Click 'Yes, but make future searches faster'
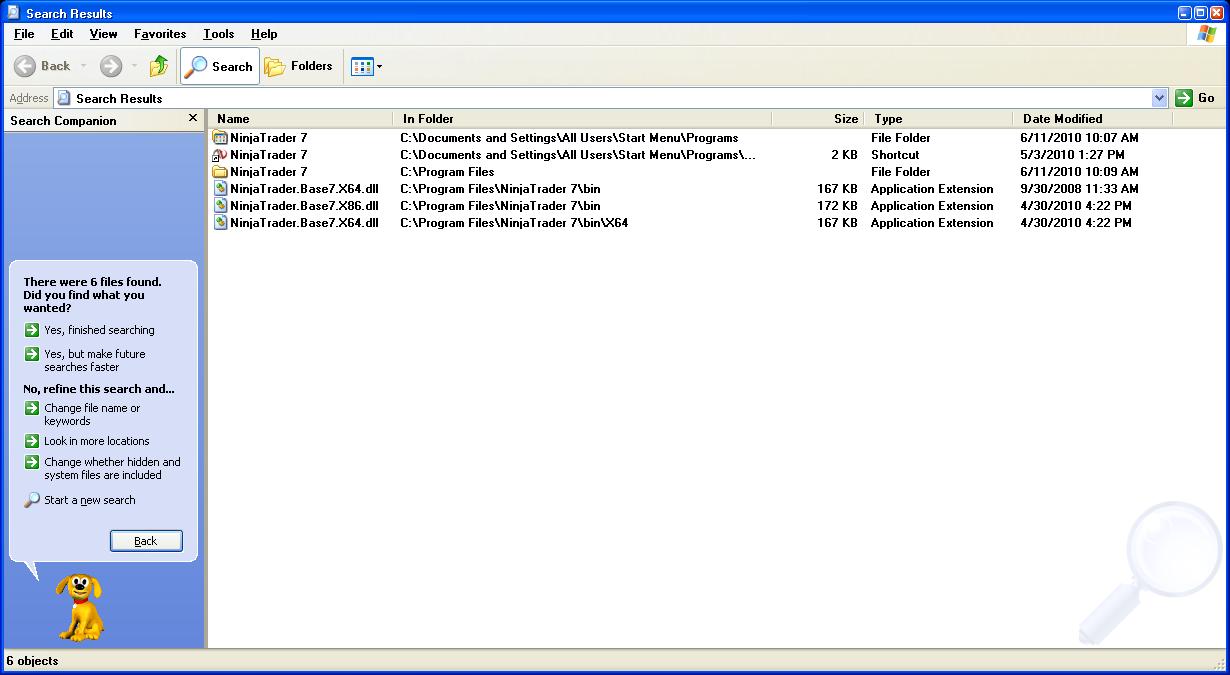The height and width of the screenshot is (675, 1230). coord(94,360)
